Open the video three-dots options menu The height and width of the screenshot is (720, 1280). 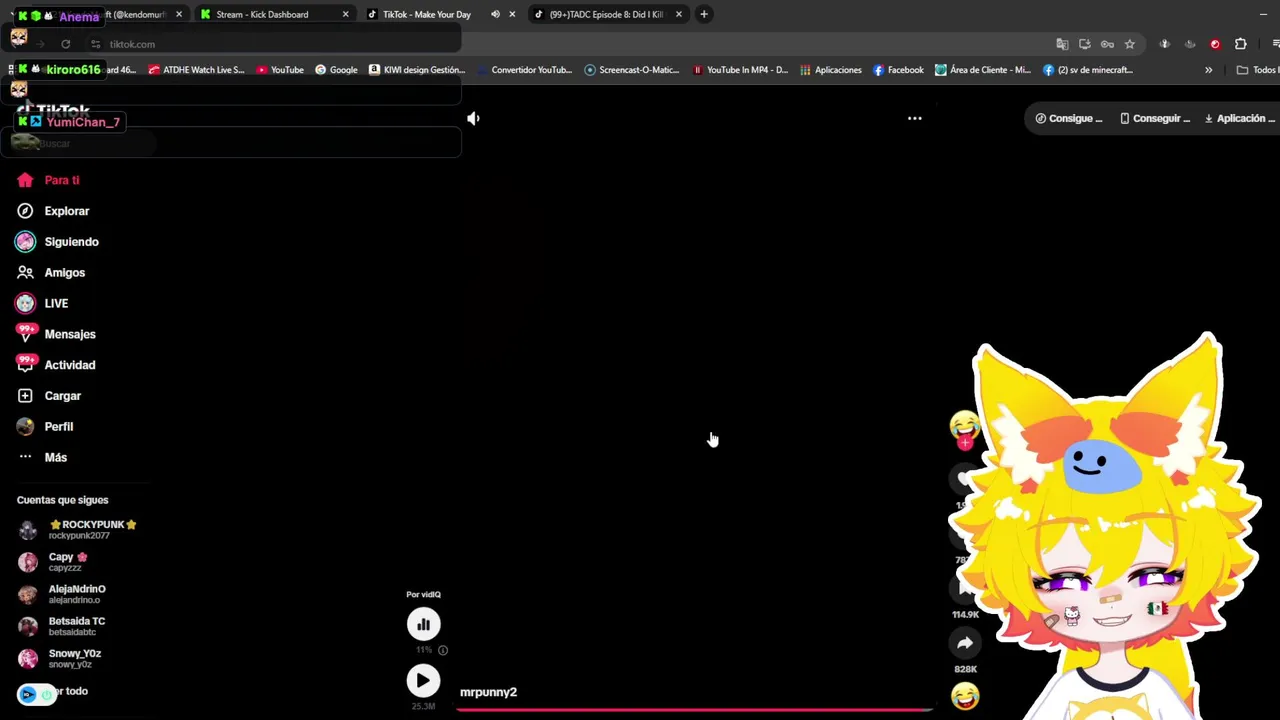[x=914, y=118]
